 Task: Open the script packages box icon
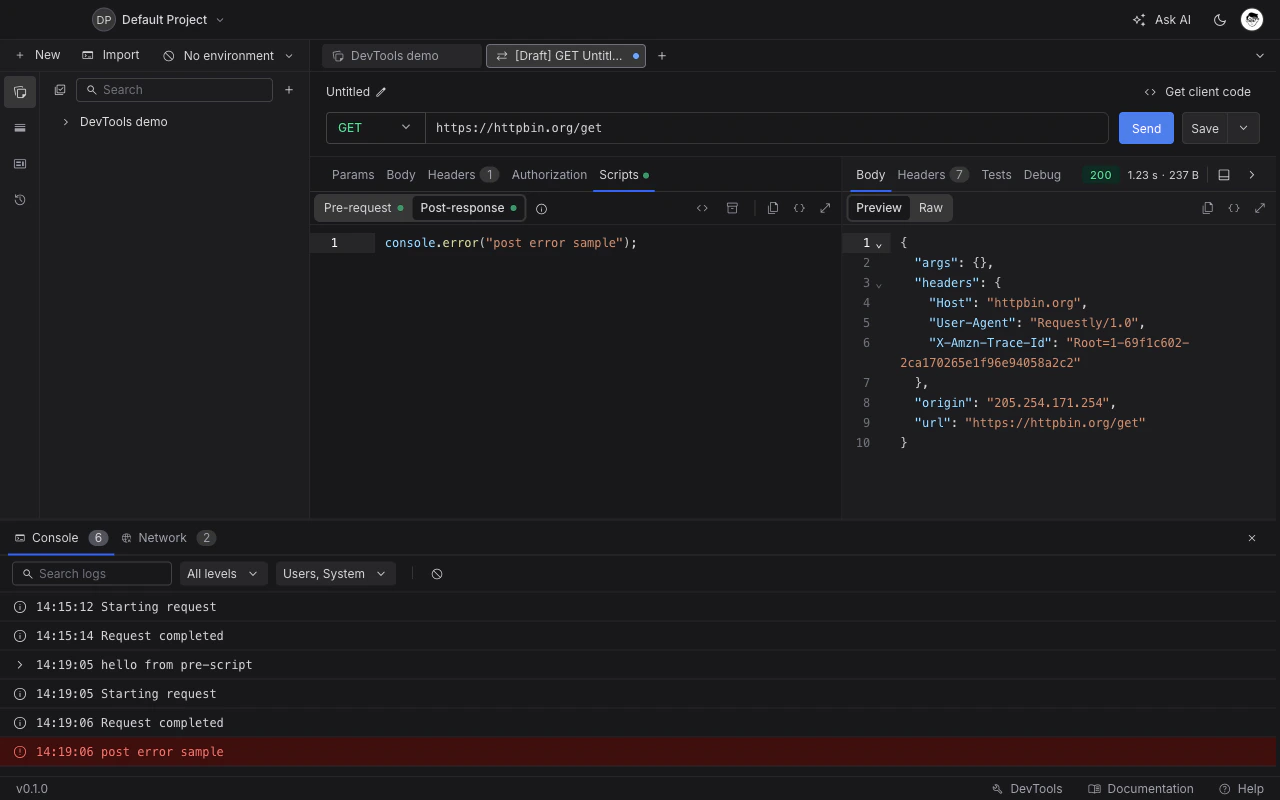pyautogui.click(x=732, y=208)
